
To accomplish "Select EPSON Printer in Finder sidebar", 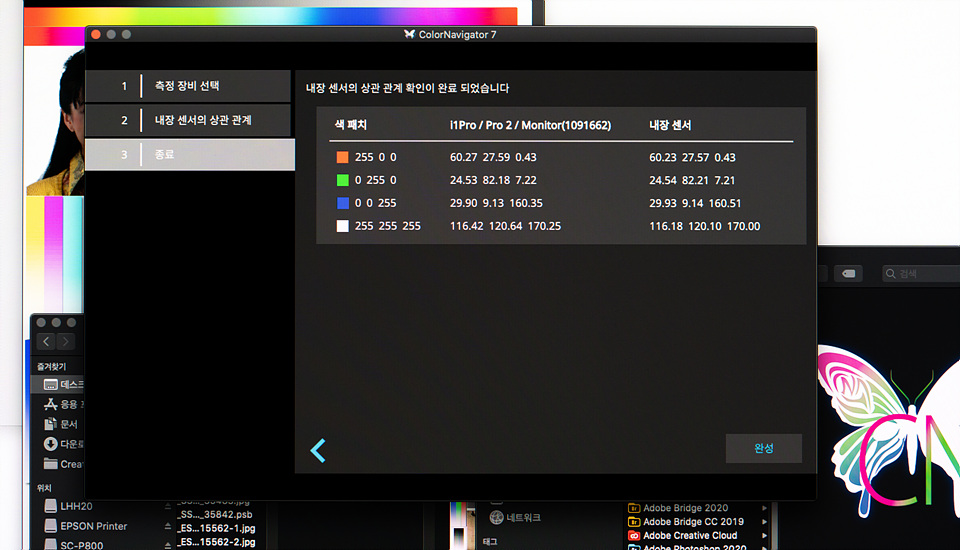I will click(x=86, y=526).
